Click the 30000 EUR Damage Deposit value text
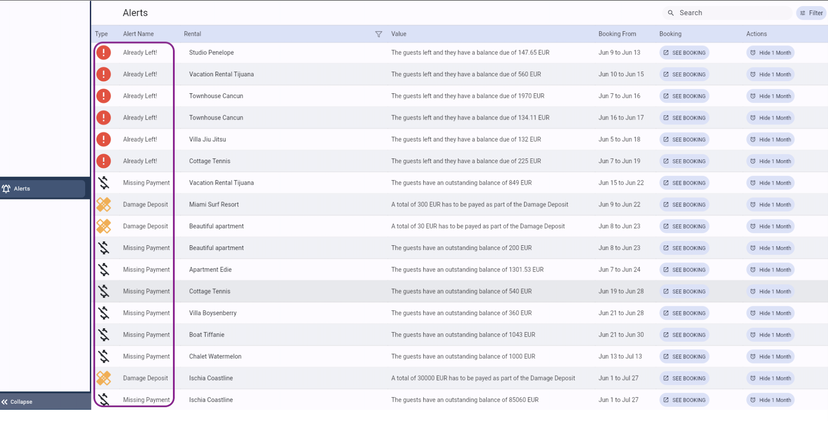The height and width of the screenshot is (421, 828). [483, 378]
